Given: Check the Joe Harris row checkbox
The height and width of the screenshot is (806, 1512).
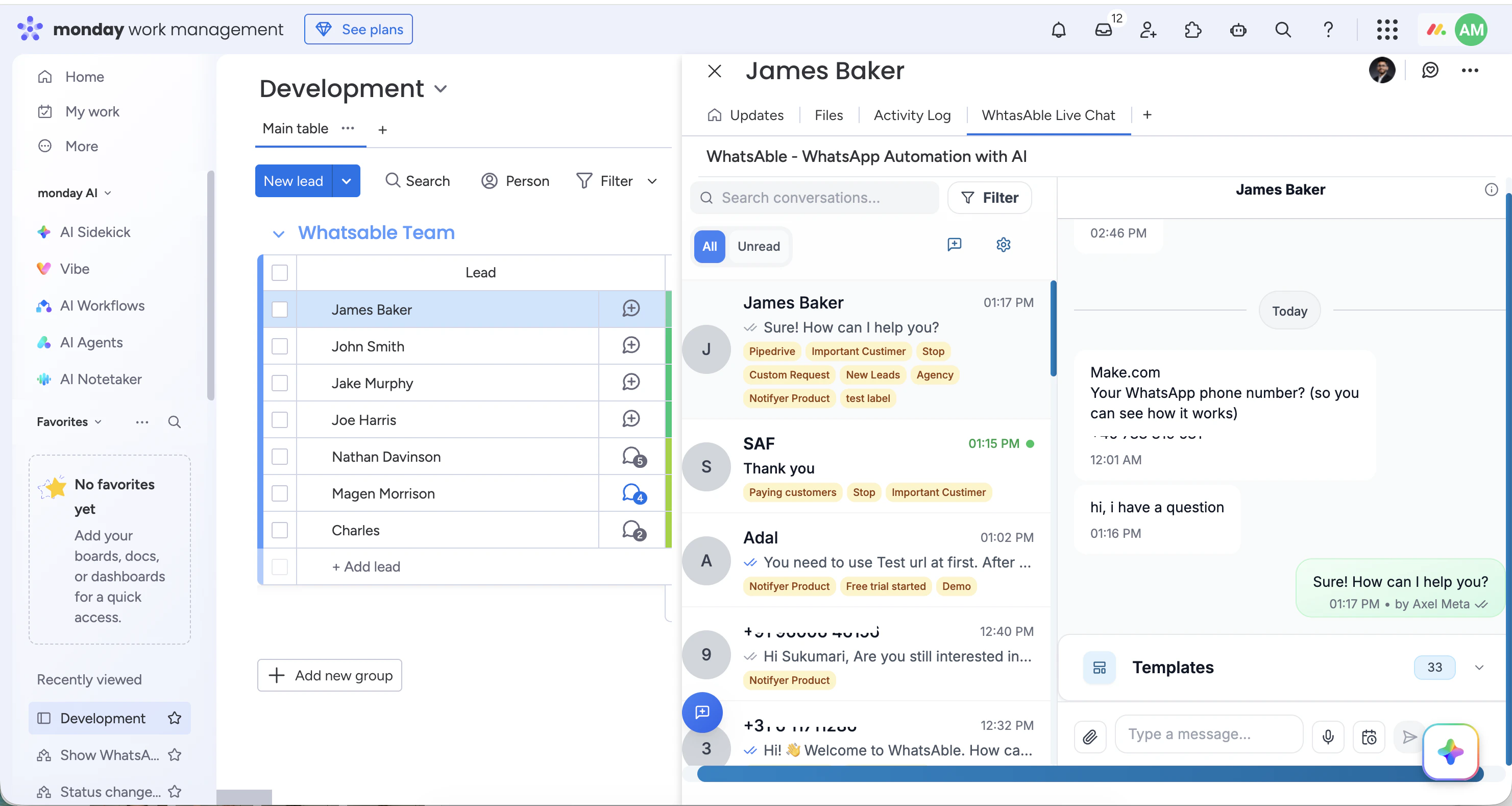Looking at the screenshot, I should point(279,420).
